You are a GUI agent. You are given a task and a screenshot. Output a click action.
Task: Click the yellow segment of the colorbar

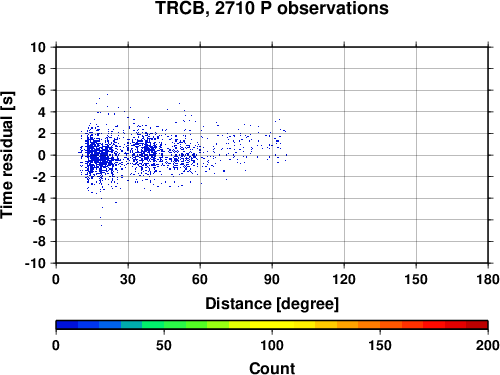272,325
